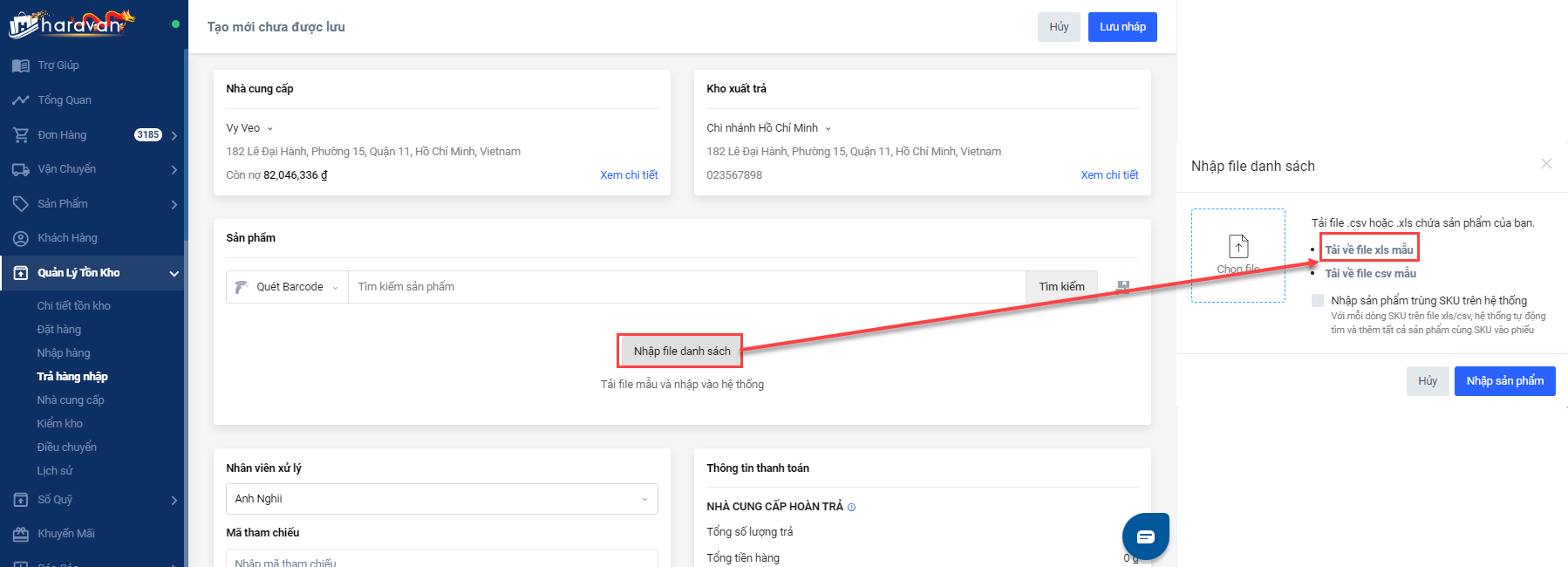Open Kiểm kho in sidebar
Screen dimensions: 1568x567
click(59, 424)
